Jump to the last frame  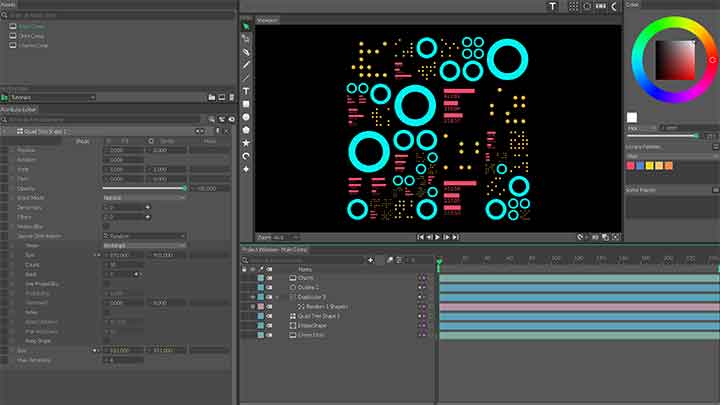(455, 237)
